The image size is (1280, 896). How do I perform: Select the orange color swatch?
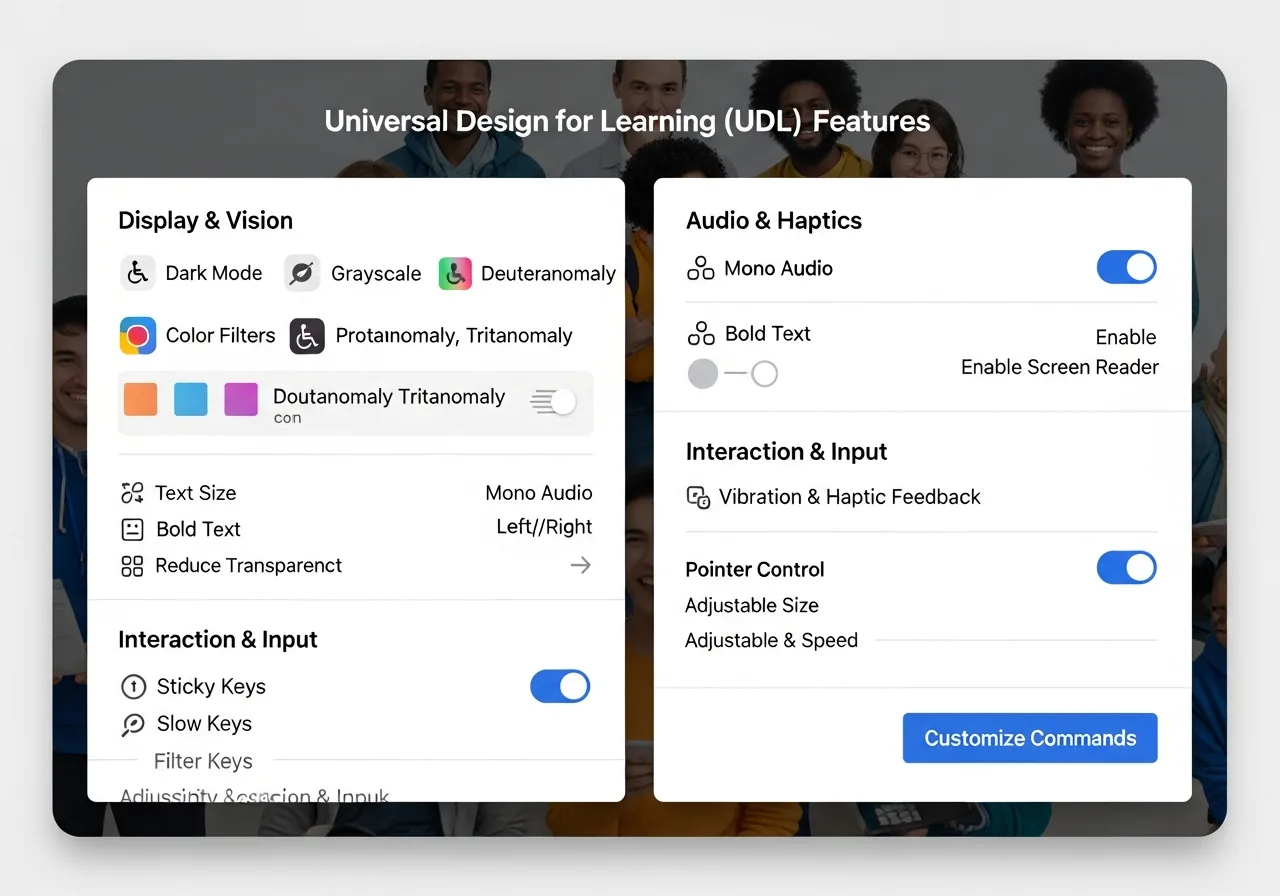coord(141,398)
